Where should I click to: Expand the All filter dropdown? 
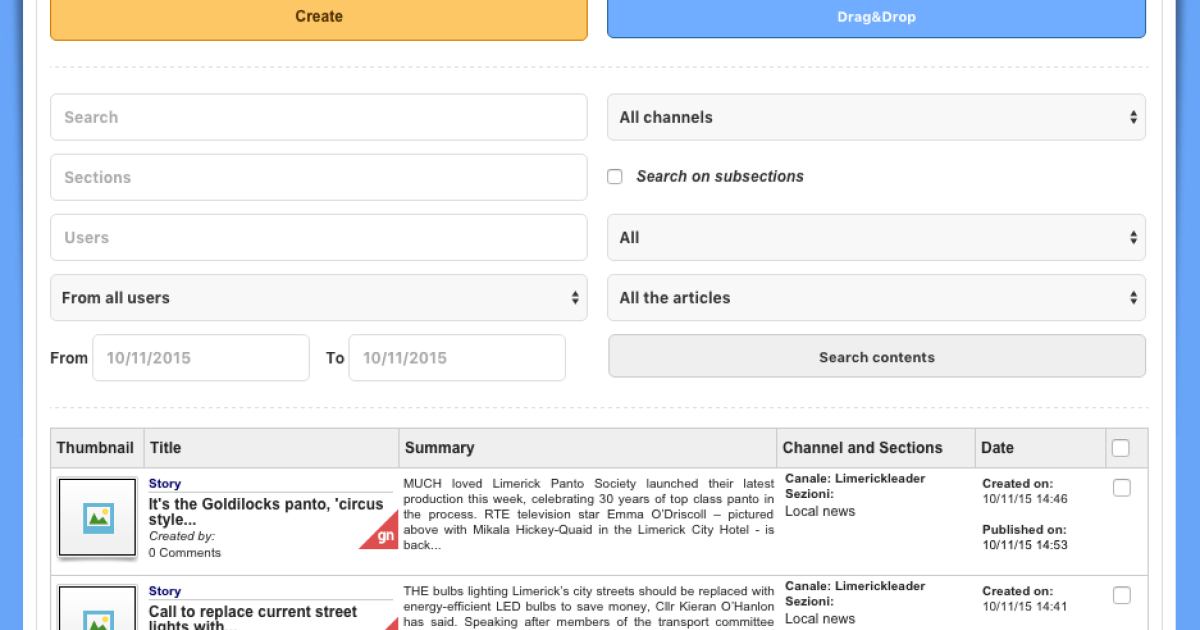876,238
